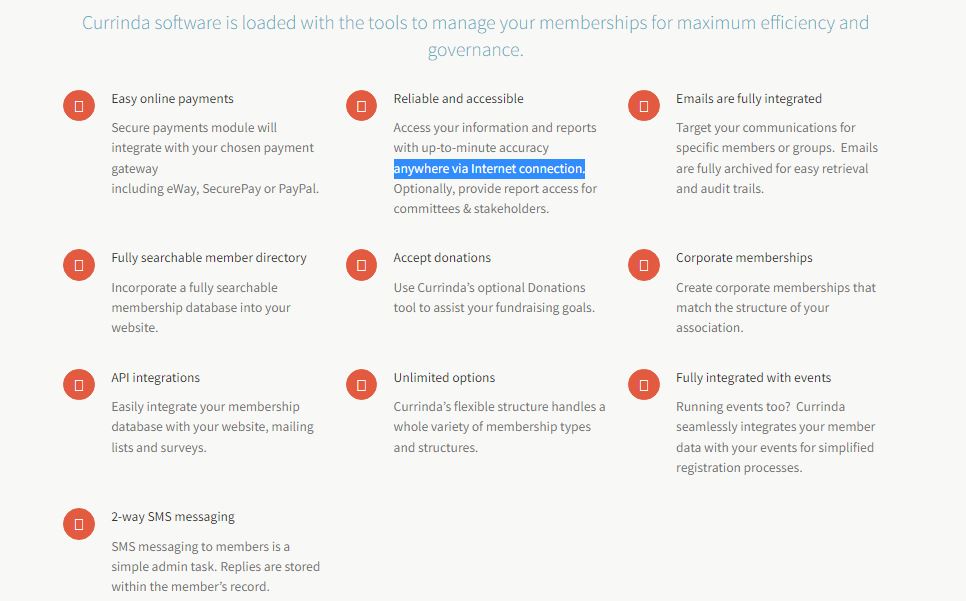Screen dimensions: 966x601
Task: Click the Emails are fully integrated icon
Action: click(x=643, y=105)
